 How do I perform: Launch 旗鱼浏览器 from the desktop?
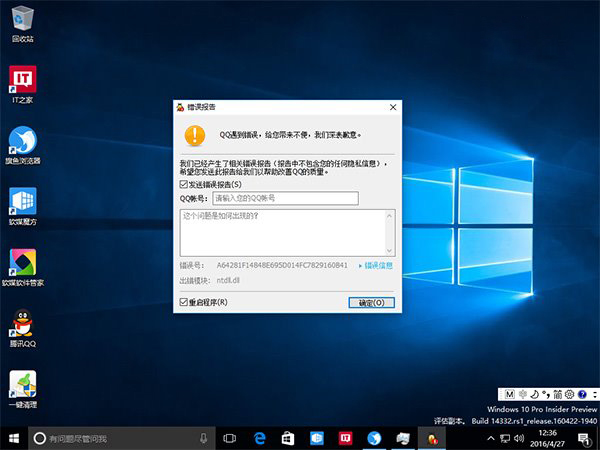coord(22,140)
